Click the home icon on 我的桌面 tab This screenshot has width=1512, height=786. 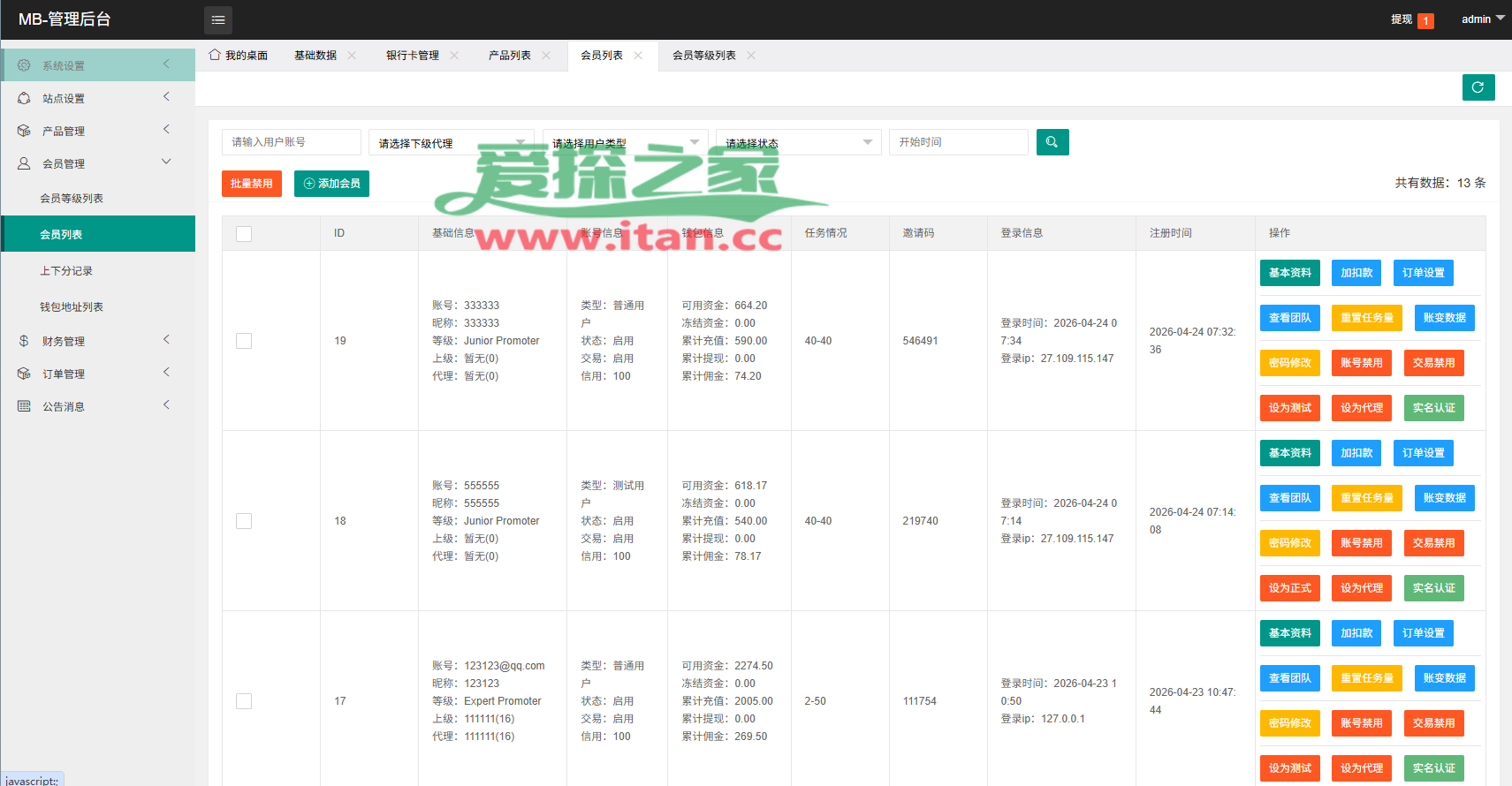(215, 55)
